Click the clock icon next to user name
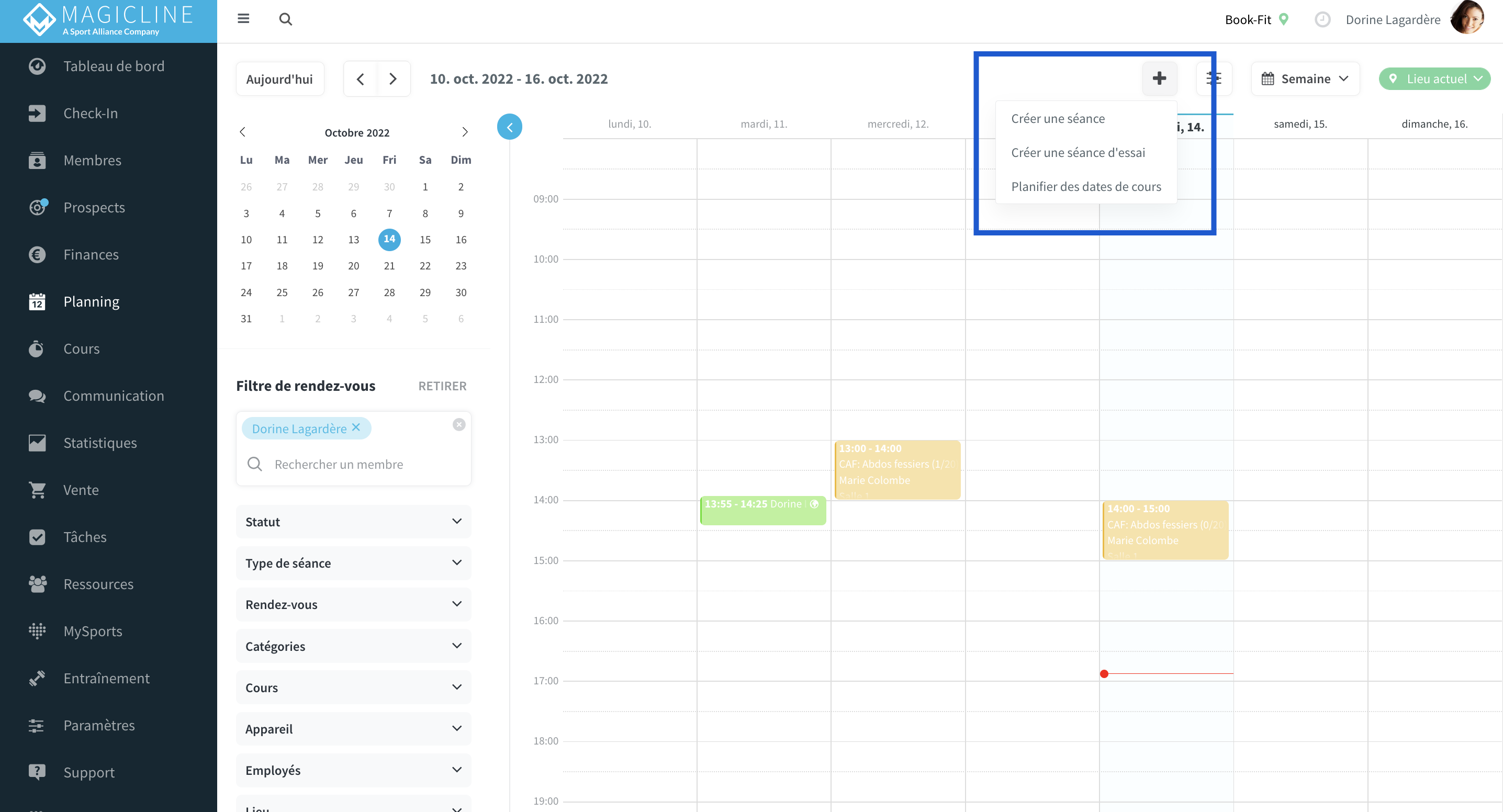 tap(1322, 20)
